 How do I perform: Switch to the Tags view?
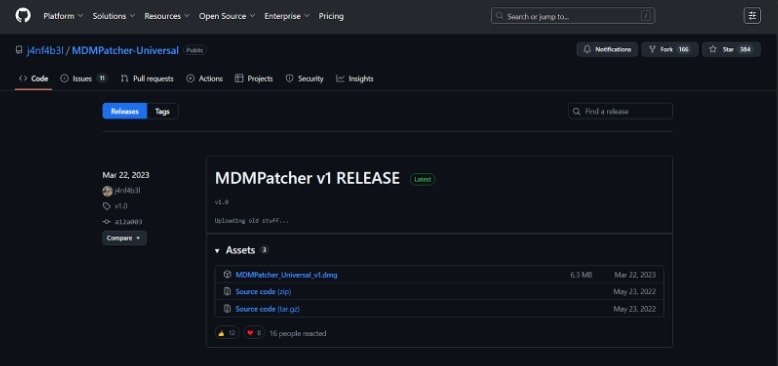click(162, 111)
